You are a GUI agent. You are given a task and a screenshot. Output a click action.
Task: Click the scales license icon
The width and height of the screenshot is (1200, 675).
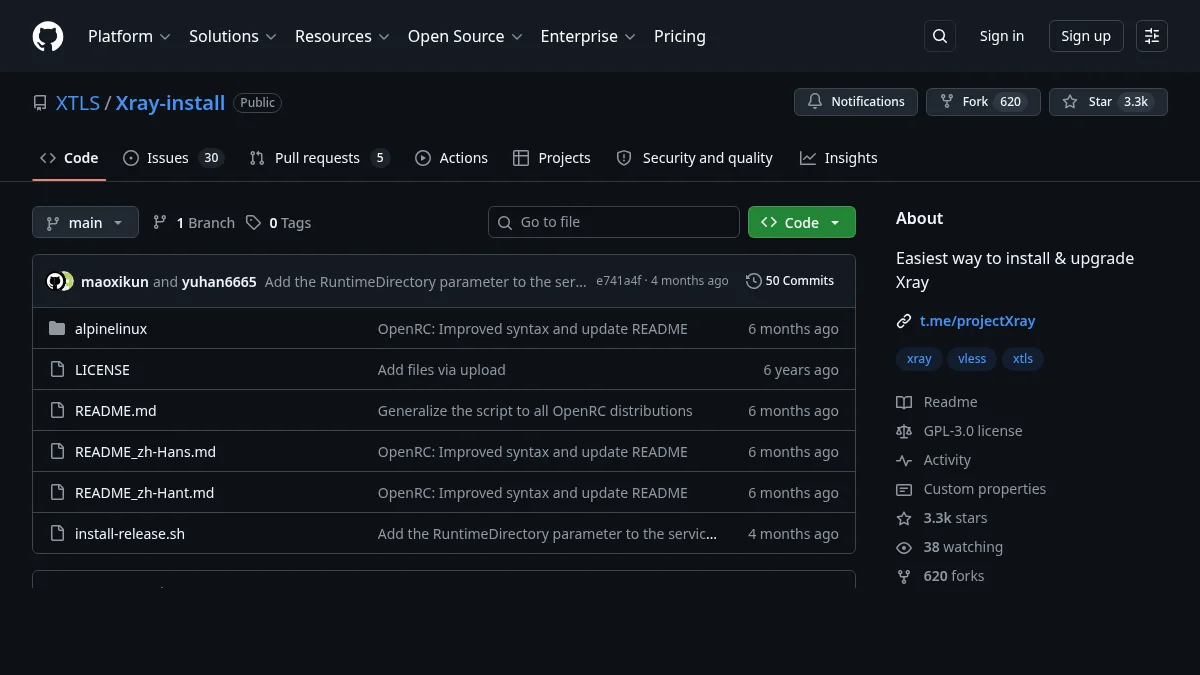click(904, 431)
